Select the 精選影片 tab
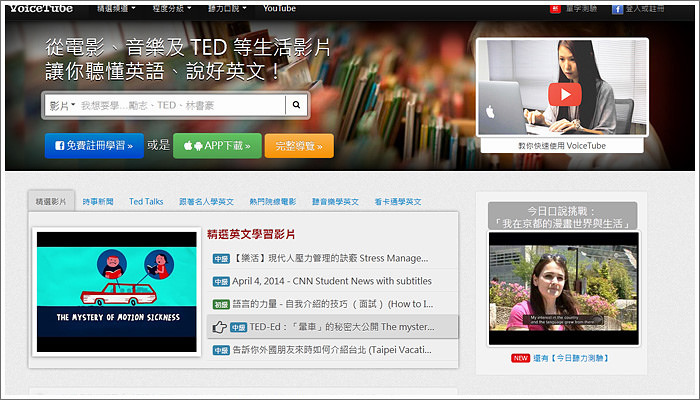 click(x=51, y=201)
